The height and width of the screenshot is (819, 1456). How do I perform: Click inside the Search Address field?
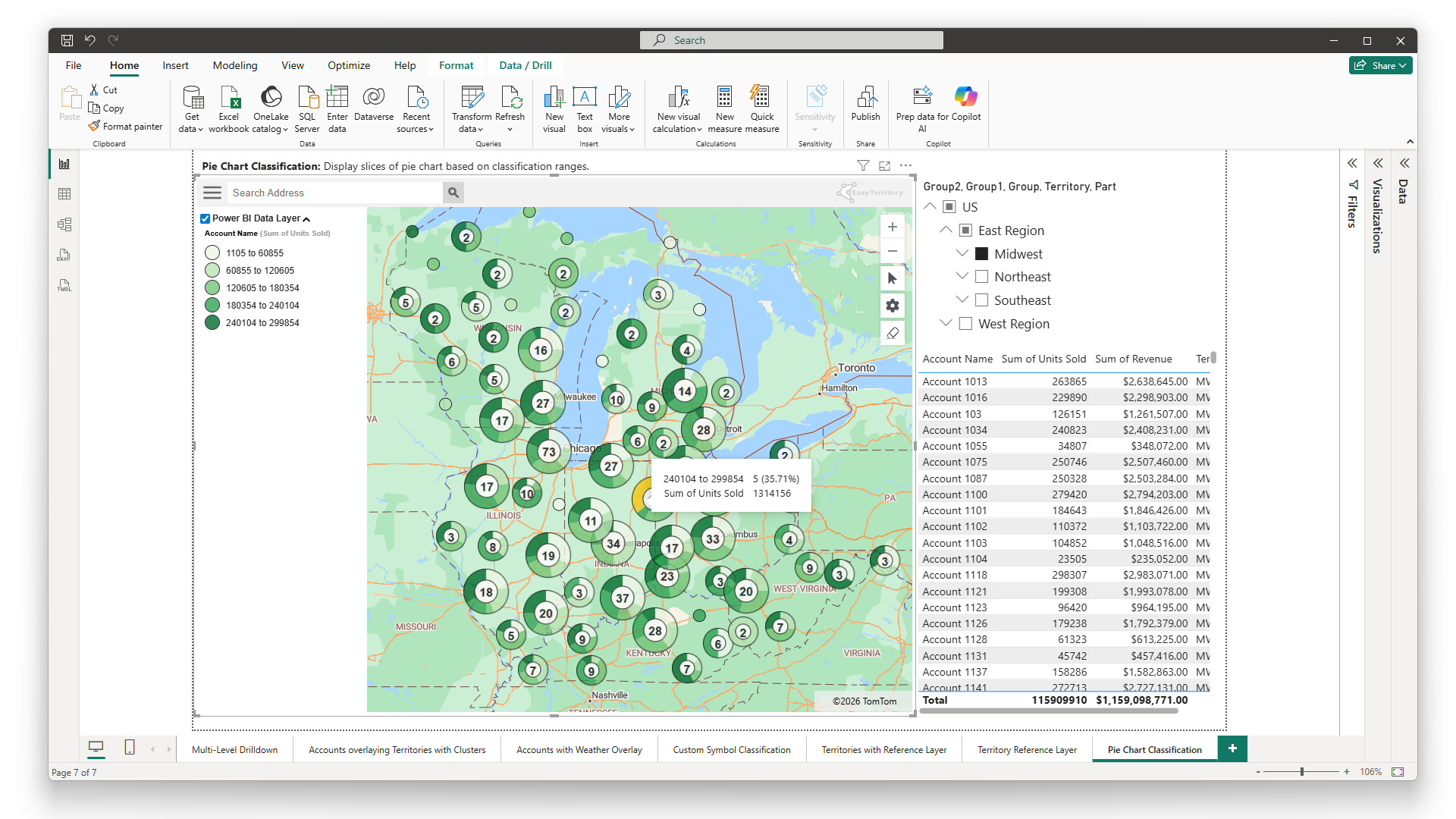[334, 193]
